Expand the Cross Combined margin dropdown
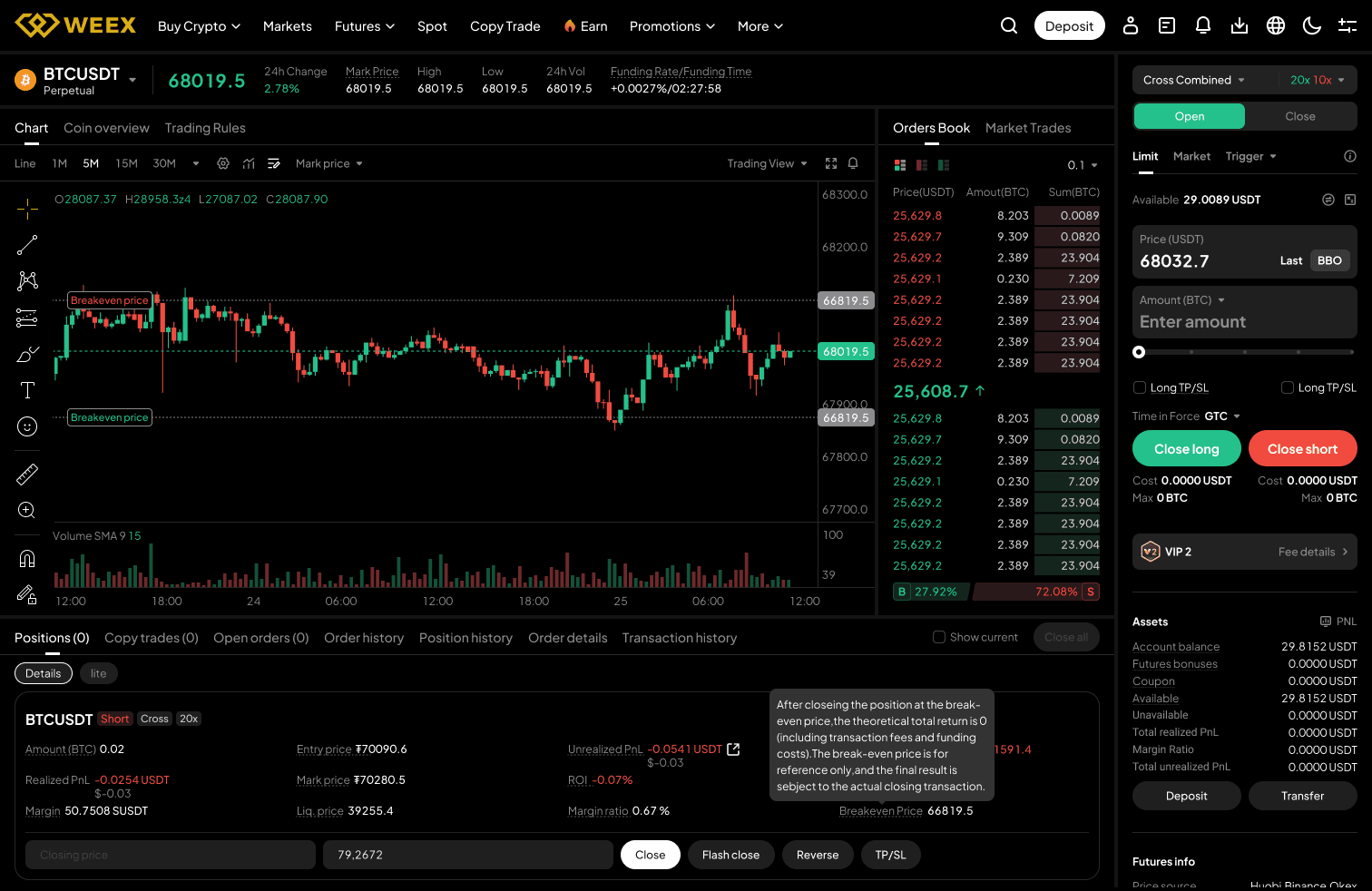 coord(1194,80)
